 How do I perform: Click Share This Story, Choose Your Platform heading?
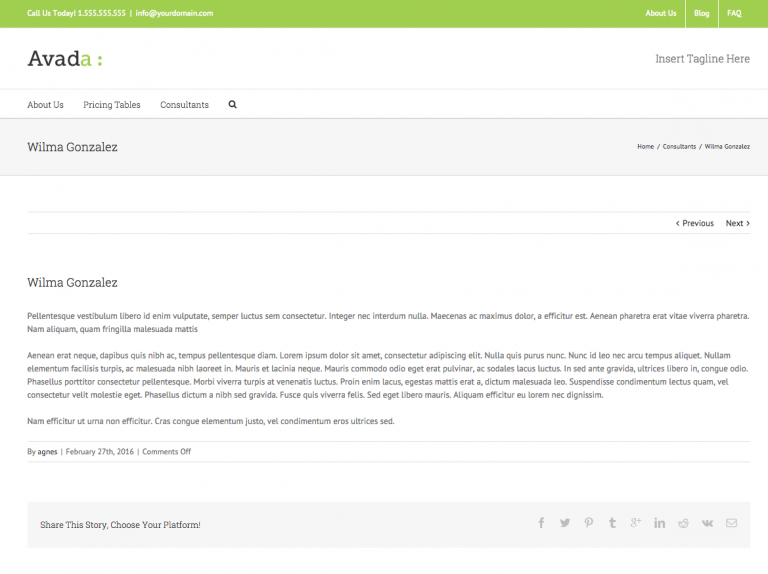(120, 525)
